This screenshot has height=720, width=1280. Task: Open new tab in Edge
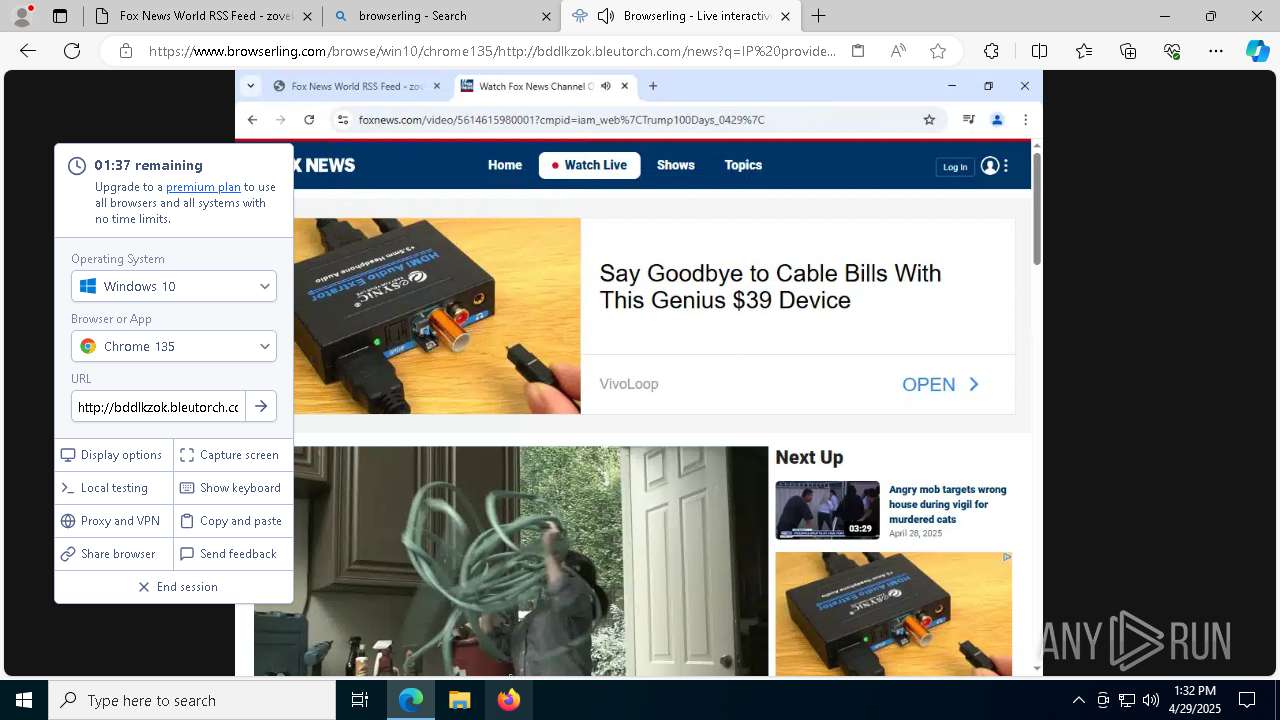coord(819,16)
